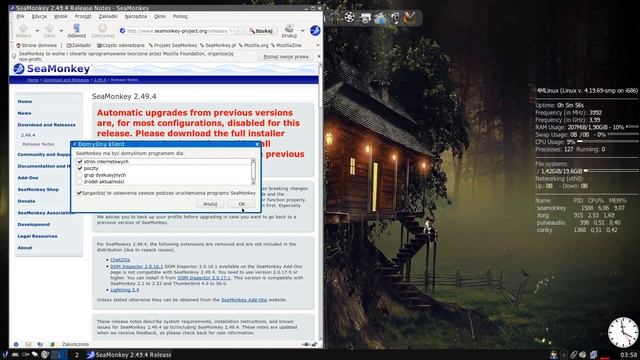Click the site identity icon in address bar
Viewport: 640px width, 360px height.
[x=122, y=31]
